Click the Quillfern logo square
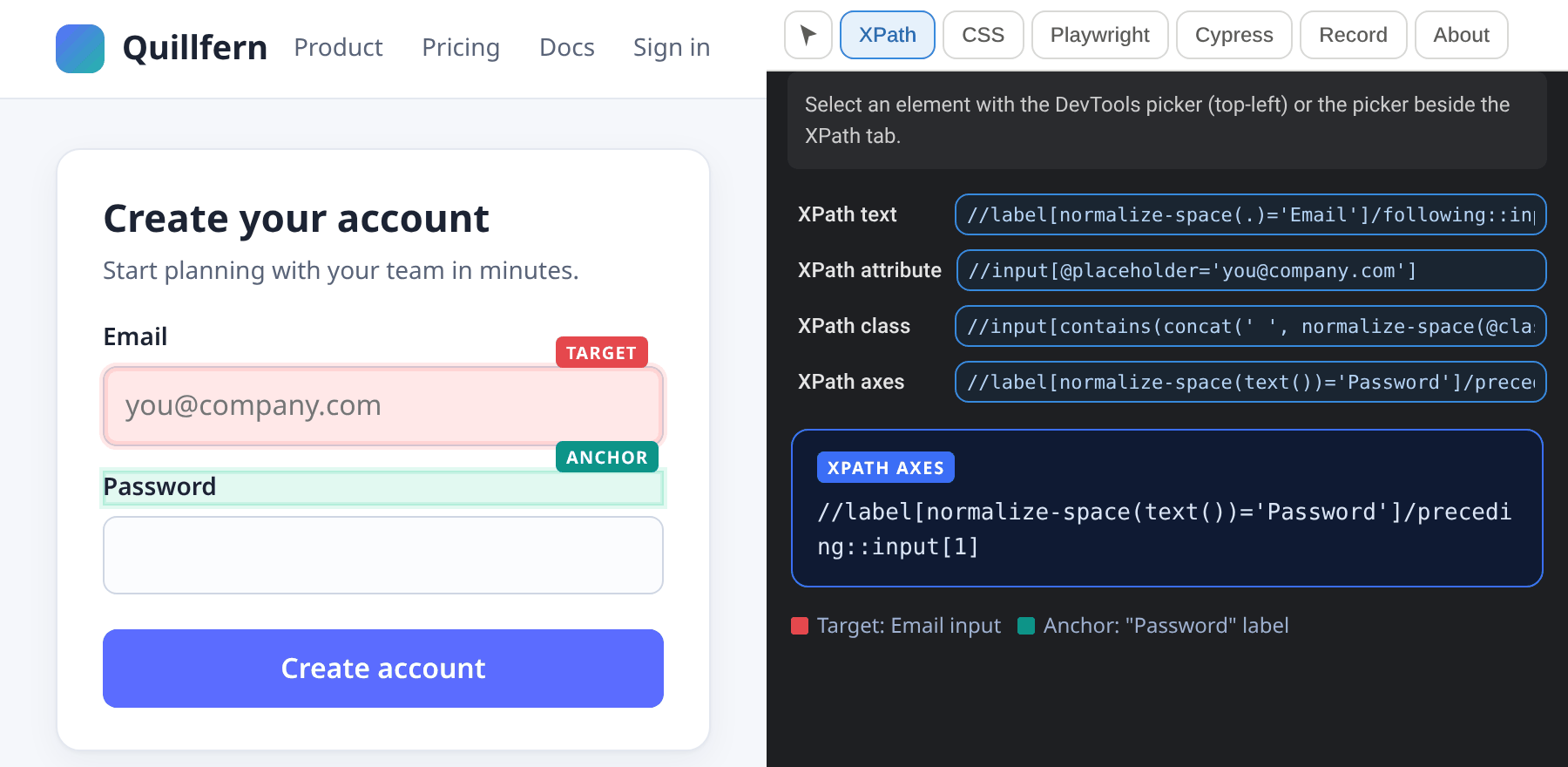1568x767 pixels. click(80, 49)
